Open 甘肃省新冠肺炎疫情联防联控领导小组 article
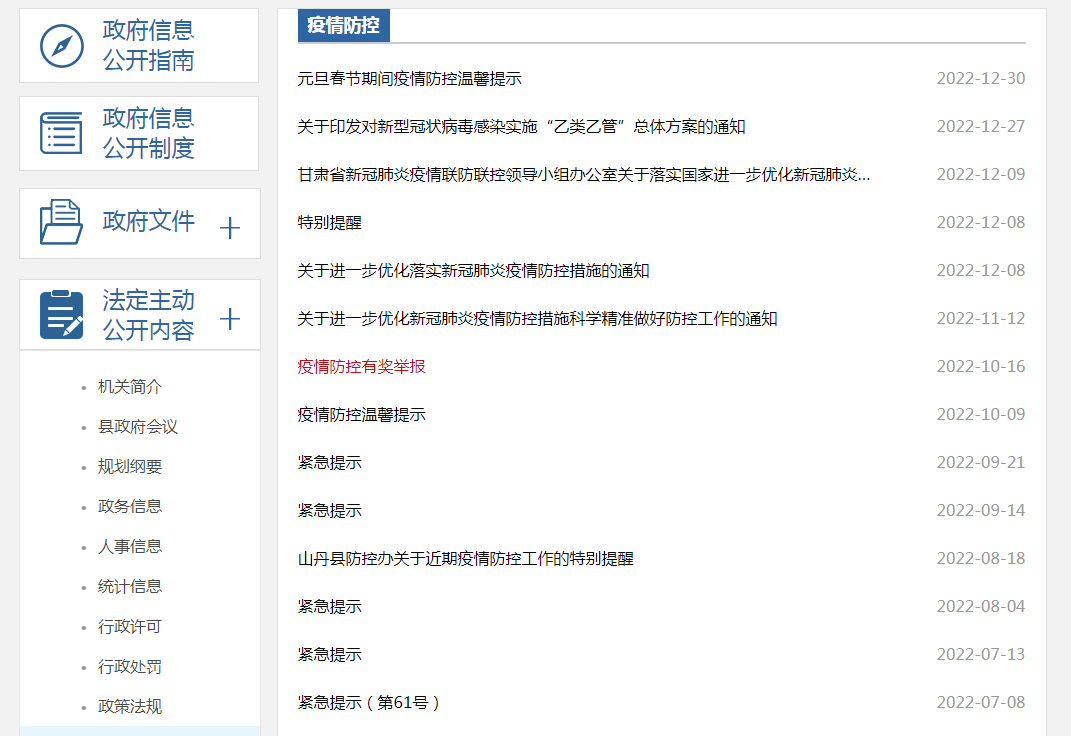 (x=584, y=175)
